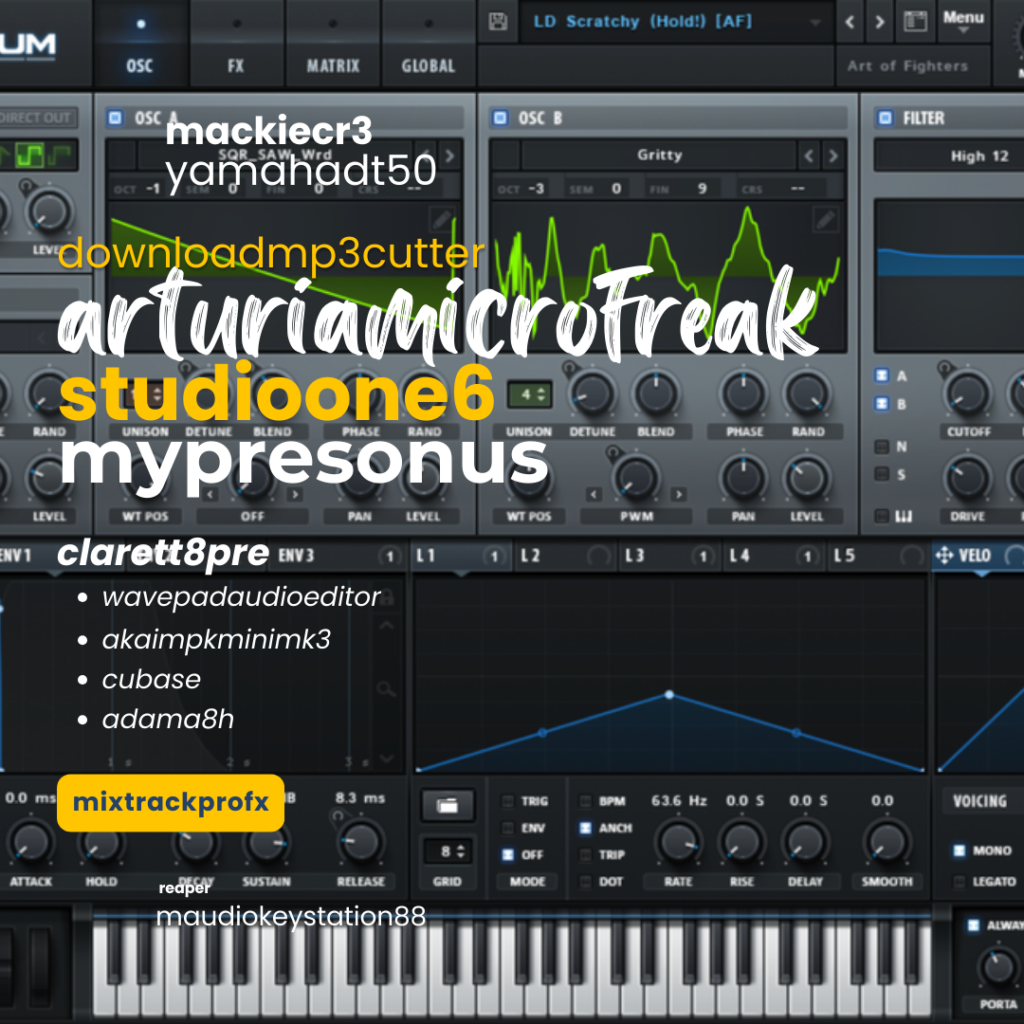Open OSC A wavetable editor pencil

point(442,220)
